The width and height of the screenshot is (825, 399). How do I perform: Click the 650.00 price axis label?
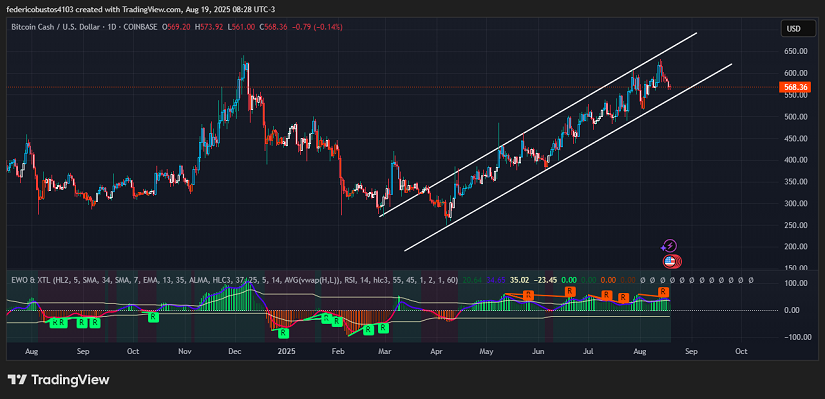(797, 52)
